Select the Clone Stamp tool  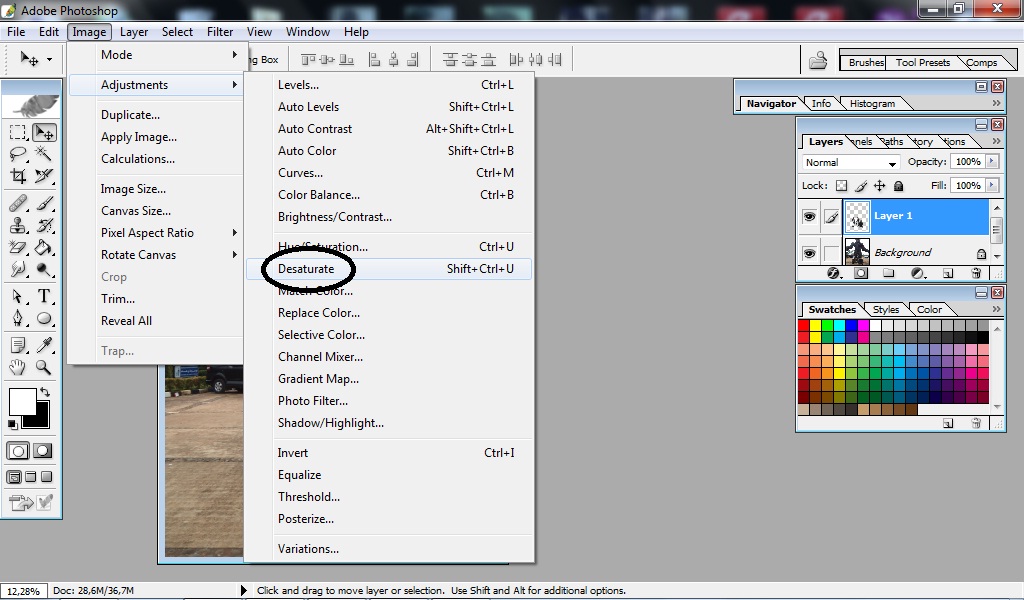(x=18, y=226)
